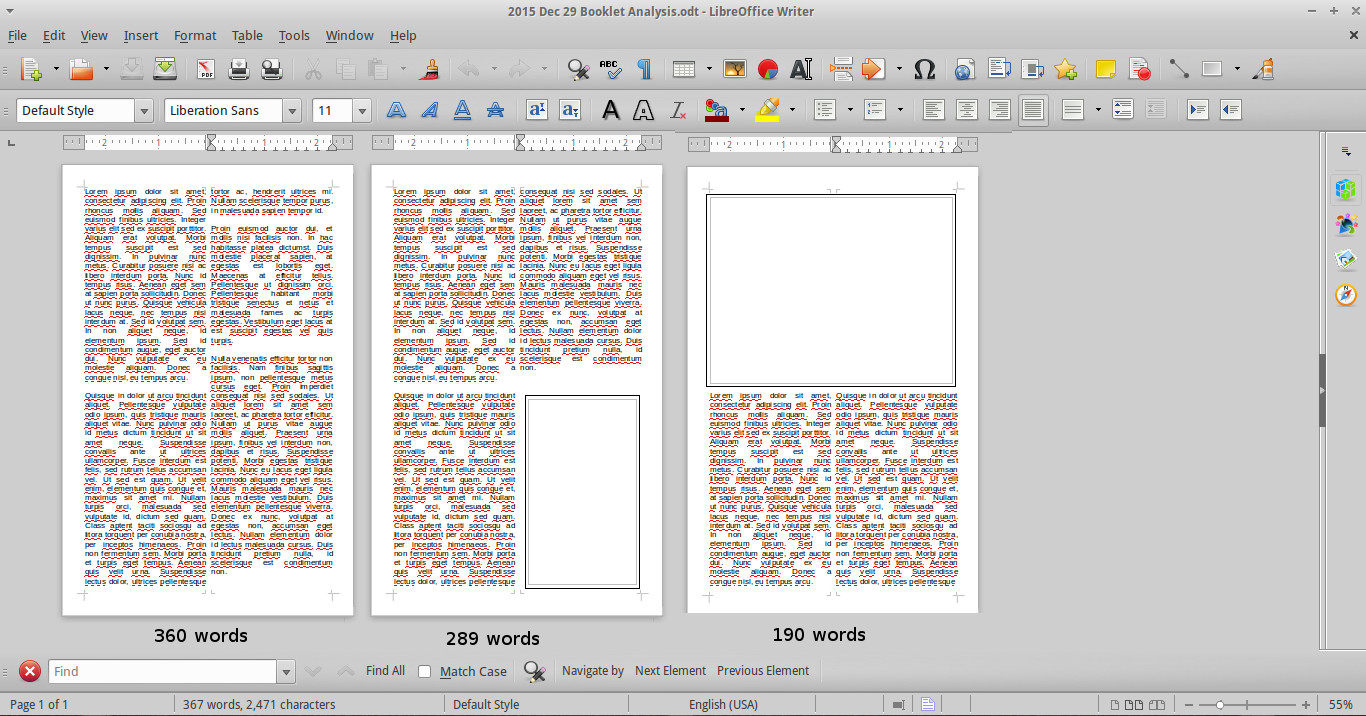
Task: Open the Edit menu
Action: click(x=54, y=35)
